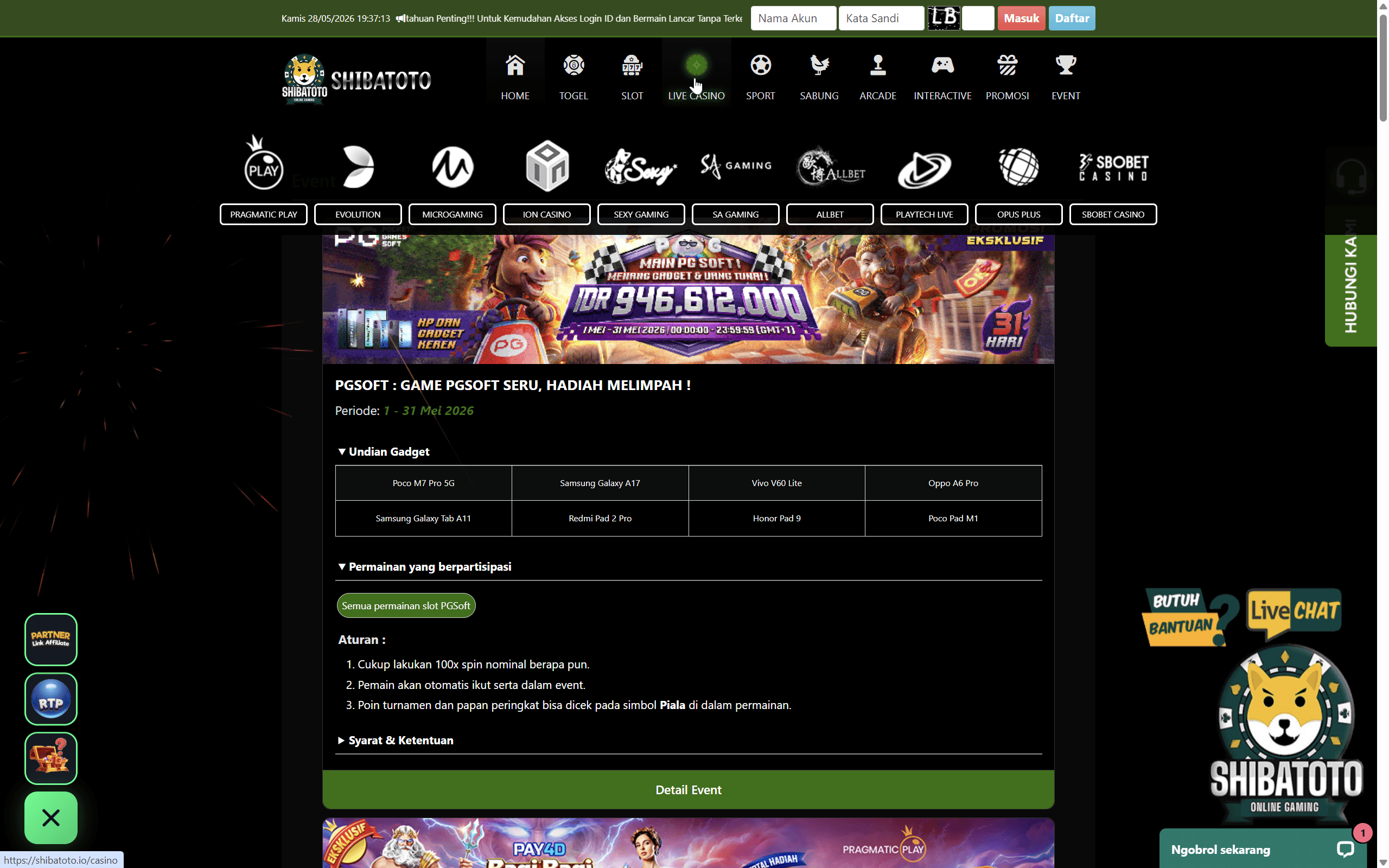Open the Sabung rooster icon
Screen dimensions: 1389x868
[x=819, y=65]
